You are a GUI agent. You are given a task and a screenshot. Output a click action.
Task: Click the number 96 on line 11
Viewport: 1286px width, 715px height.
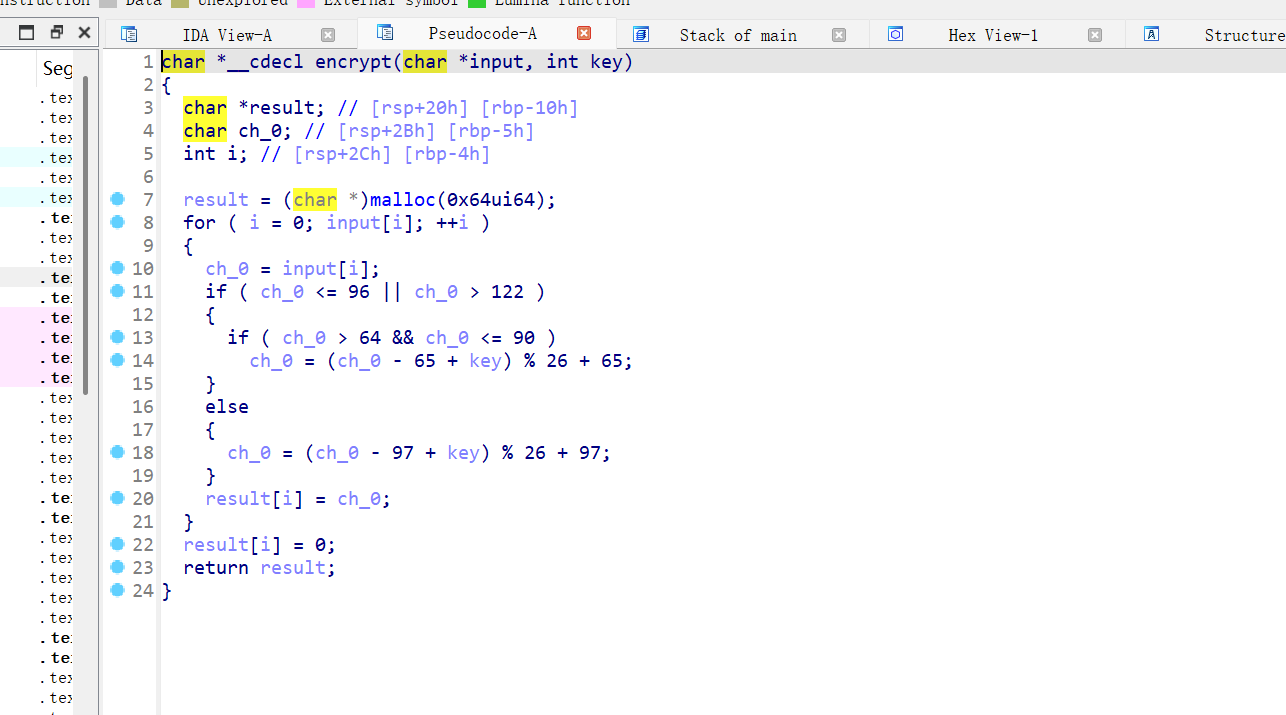click(x=358, y=292)
